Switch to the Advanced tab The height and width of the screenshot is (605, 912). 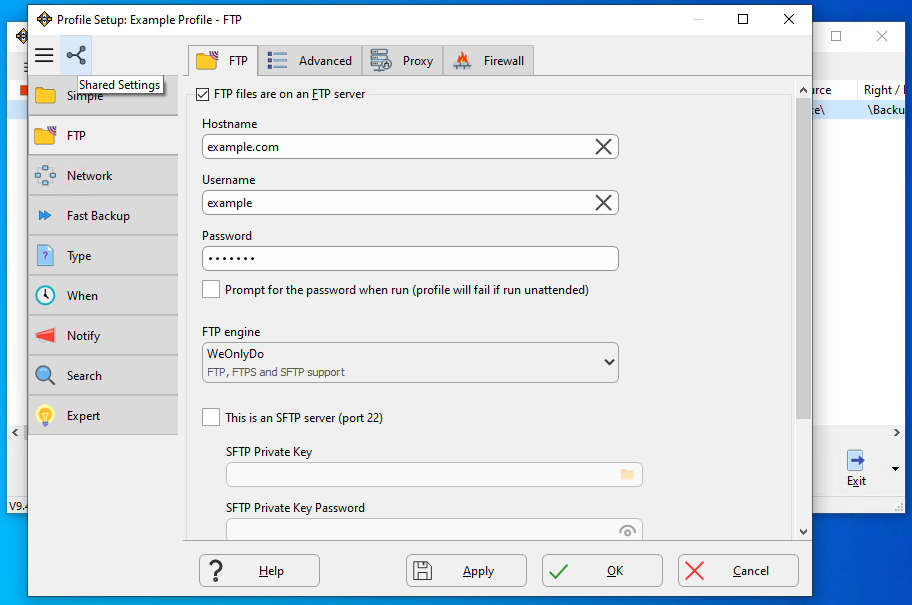[x=311, y=61]
